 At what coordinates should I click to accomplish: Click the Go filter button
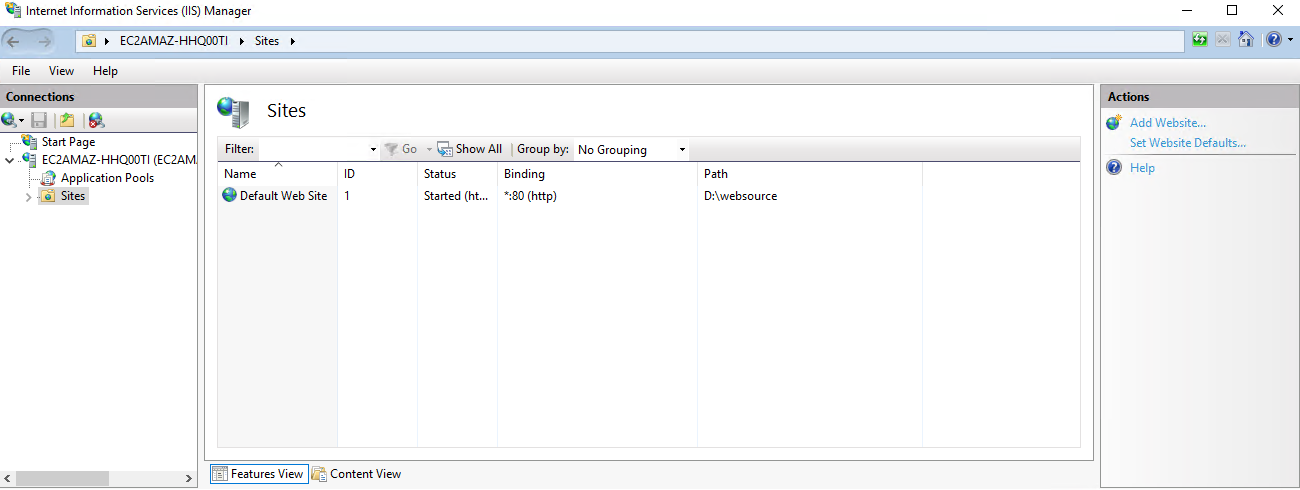(401, 149)
